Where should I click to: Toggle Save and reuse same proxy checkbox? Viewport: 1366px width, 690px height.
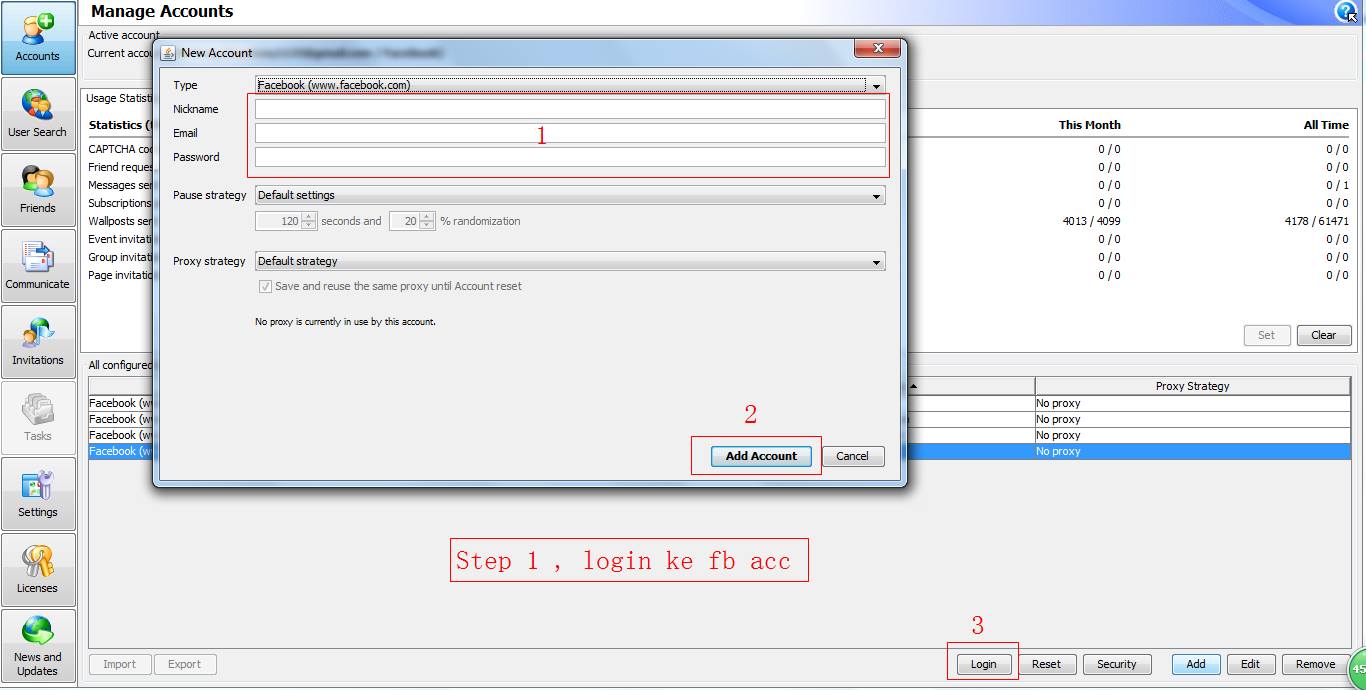tap(265, 286)
